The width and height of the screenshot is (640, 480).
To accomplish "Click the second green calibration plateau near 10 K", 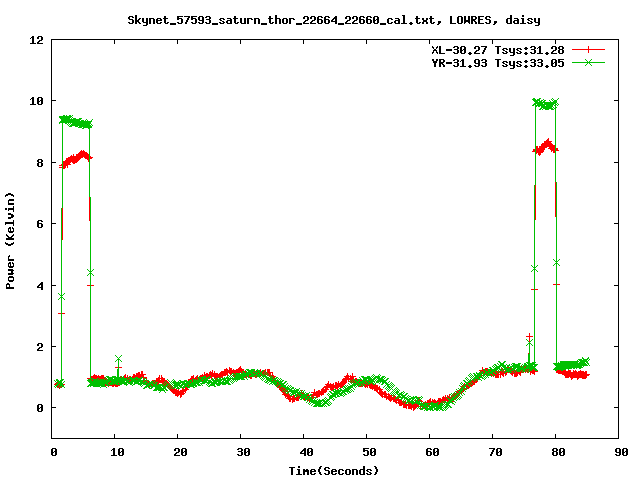I will [x=545, y=104].
